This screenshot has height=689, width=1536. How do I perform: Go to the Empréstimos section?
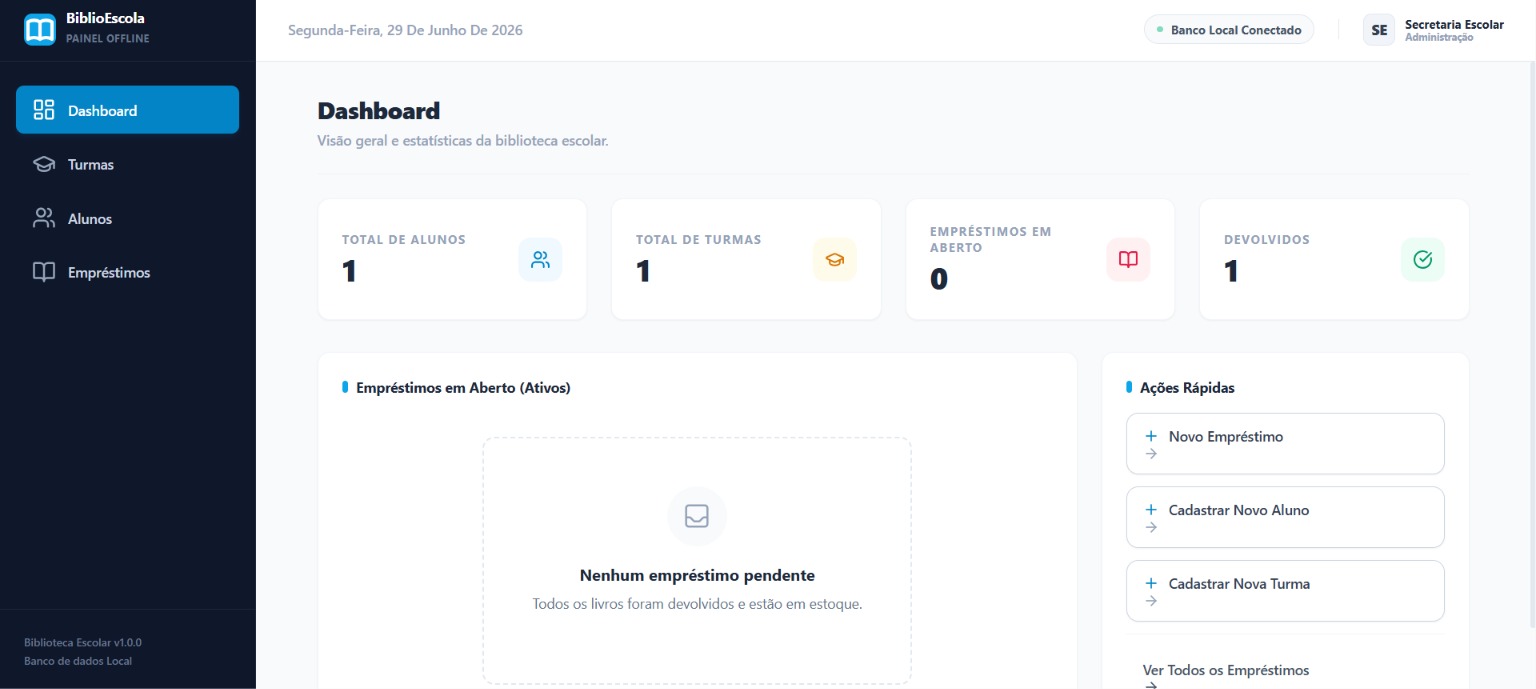[x=128, y=272]
